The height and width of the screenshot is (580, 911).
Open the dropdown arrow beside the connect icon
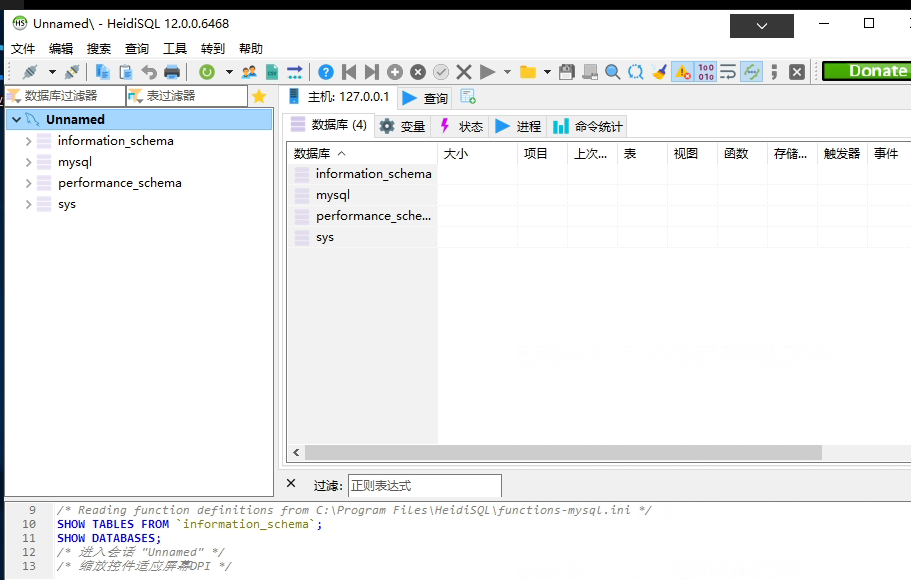(x=52, y=72)
